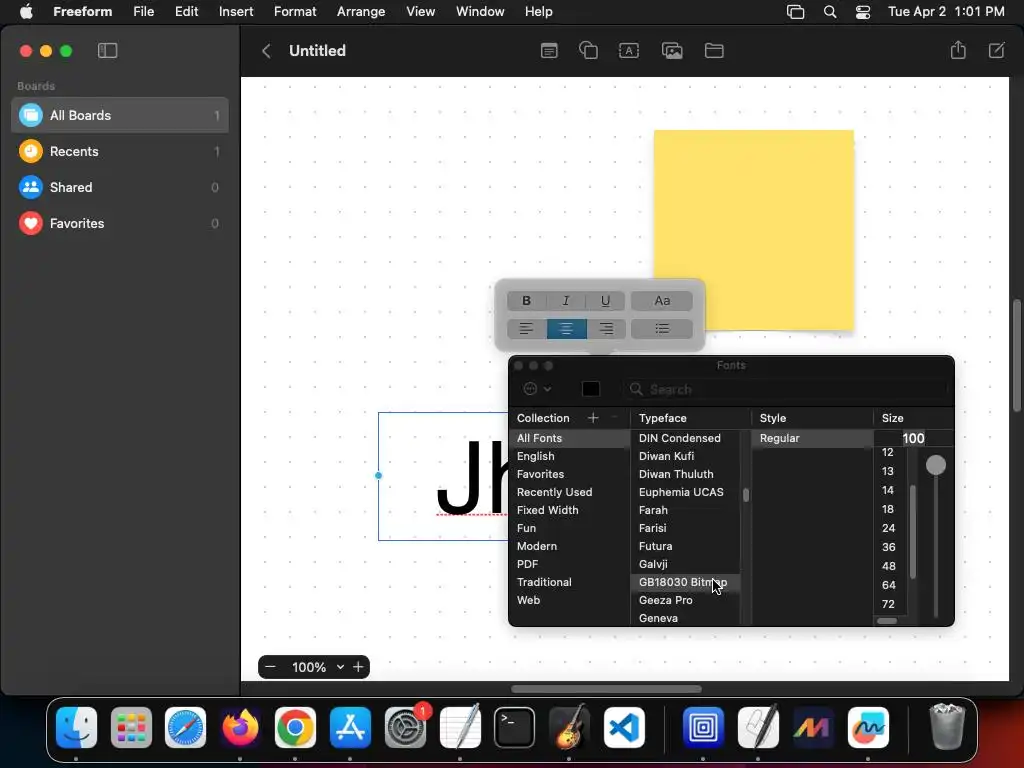Pick font size 36 from the list

(x=888, y=547)
